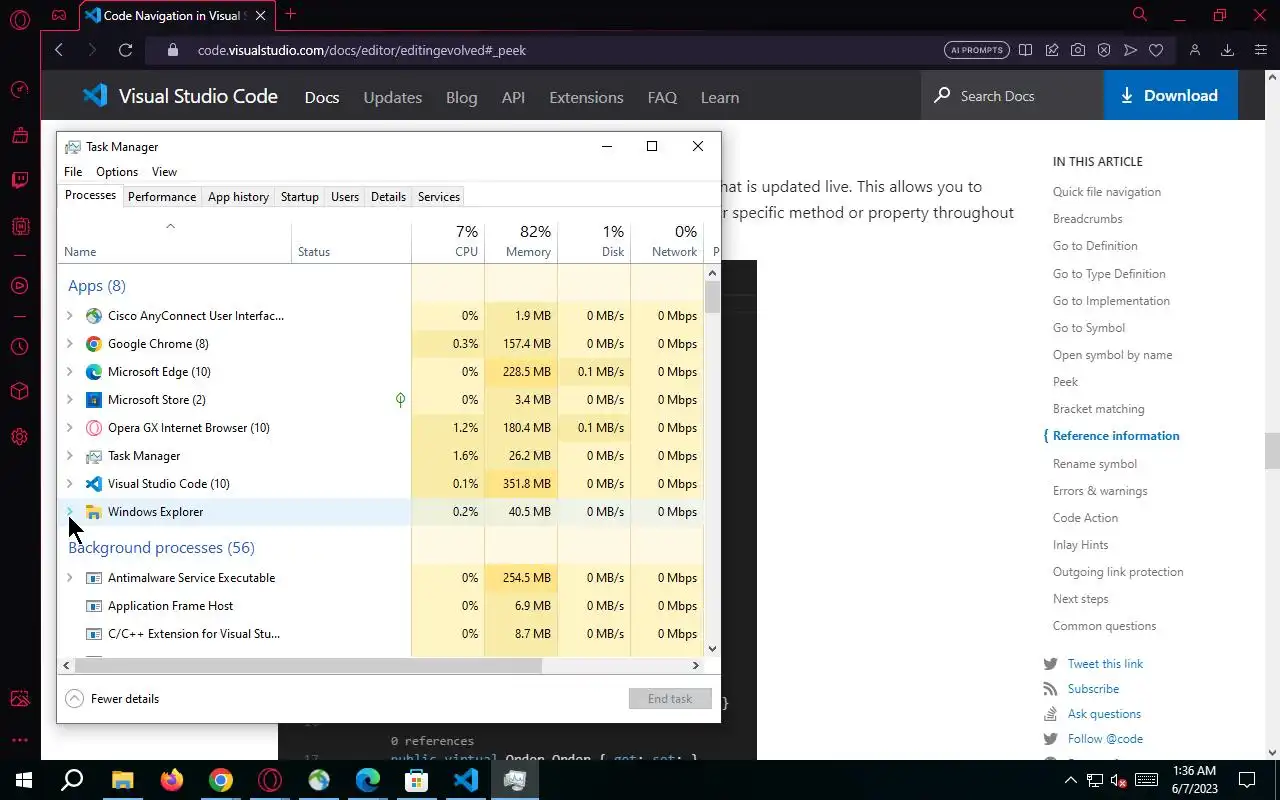Image resolution: width=1280 pixels, height=800 pixels.
Task: Click Rename symbol in article outline
Action: 1095,464
